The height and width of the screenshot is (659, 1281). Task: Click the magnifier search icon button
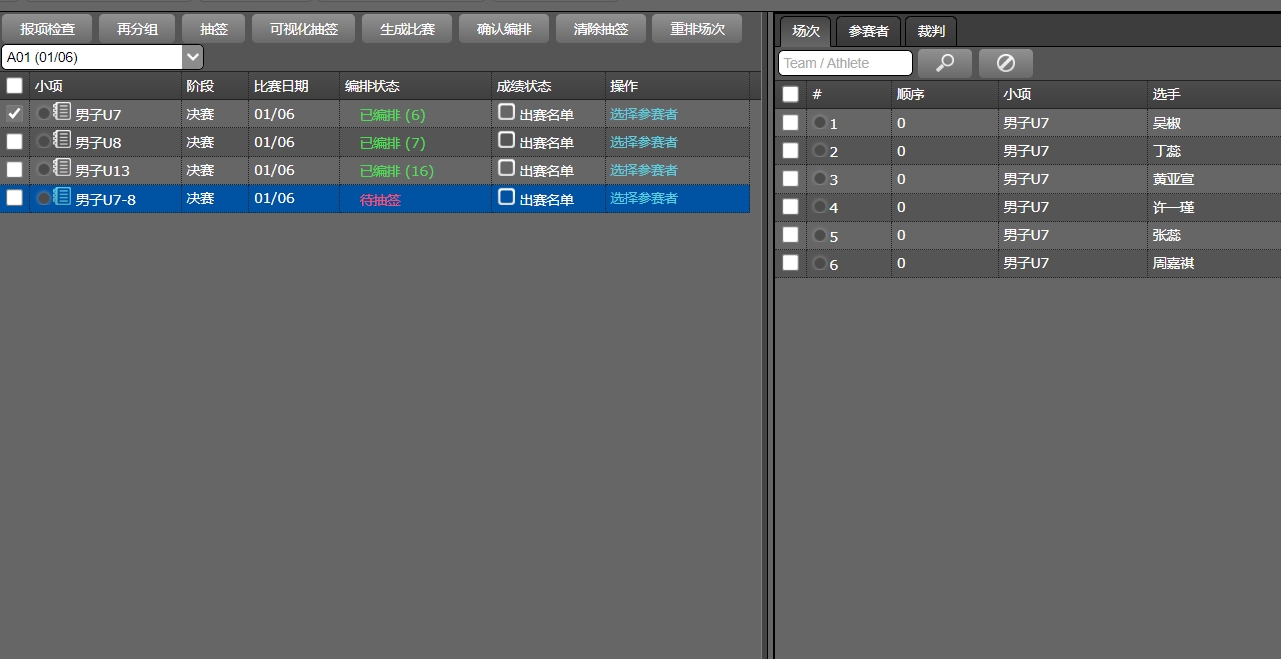944,63
